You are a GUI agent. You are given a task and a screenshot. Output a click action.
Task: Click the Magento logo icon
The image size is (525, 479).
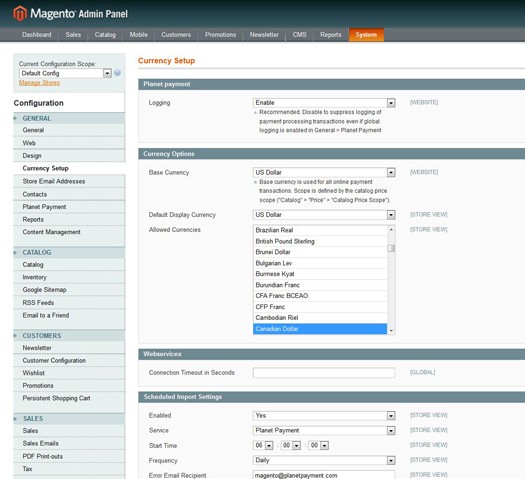pos(20,13)
